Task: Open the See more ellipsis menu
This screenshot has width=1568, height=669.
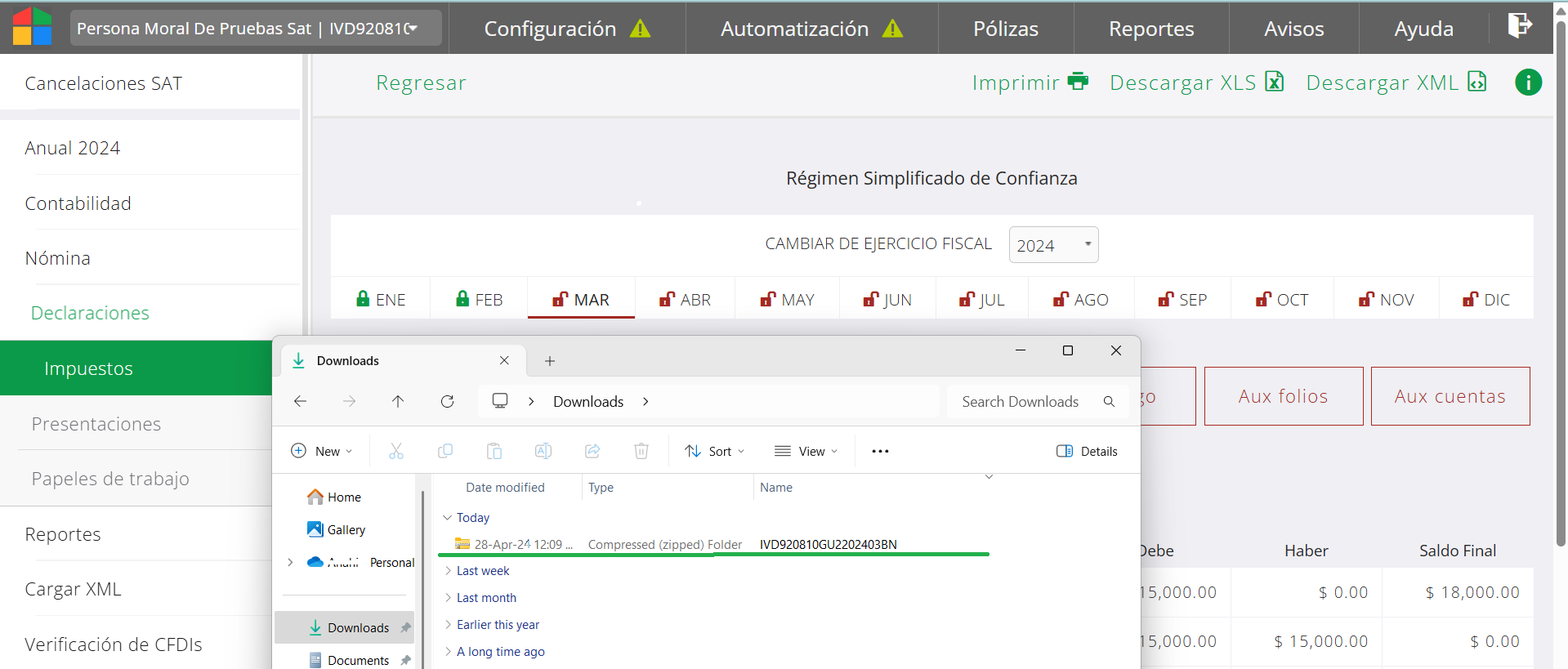Action: (880, 451)
